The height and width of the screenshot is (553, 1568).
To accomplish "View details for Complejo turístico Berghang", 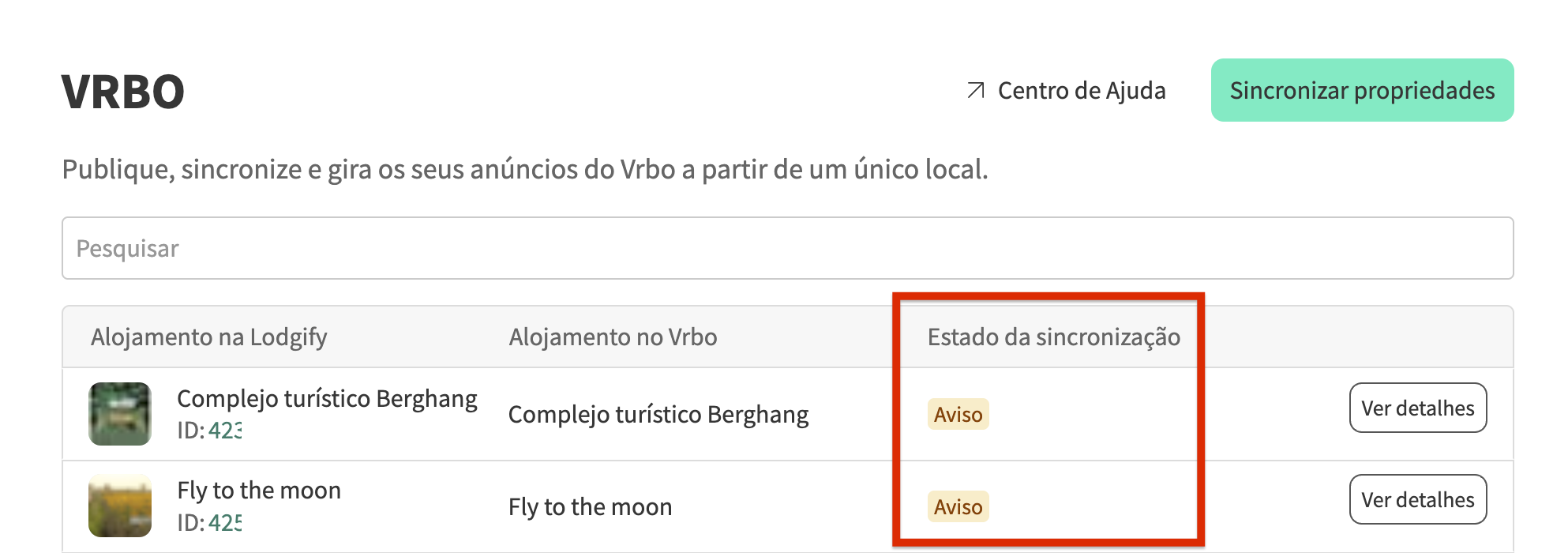I will pyautogui.click(x=1417, y=408).
